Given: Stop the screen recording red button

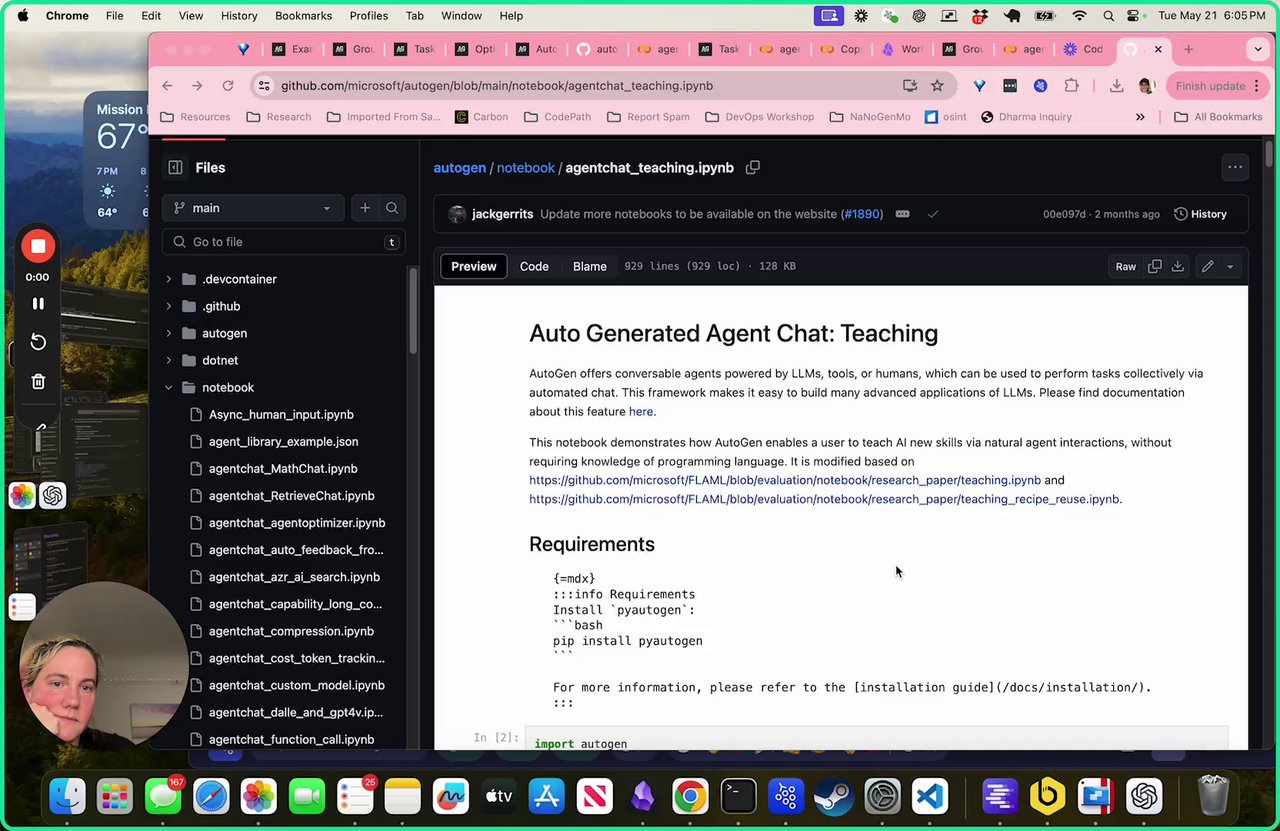Looking at the screenshot, I should [38, 246].
